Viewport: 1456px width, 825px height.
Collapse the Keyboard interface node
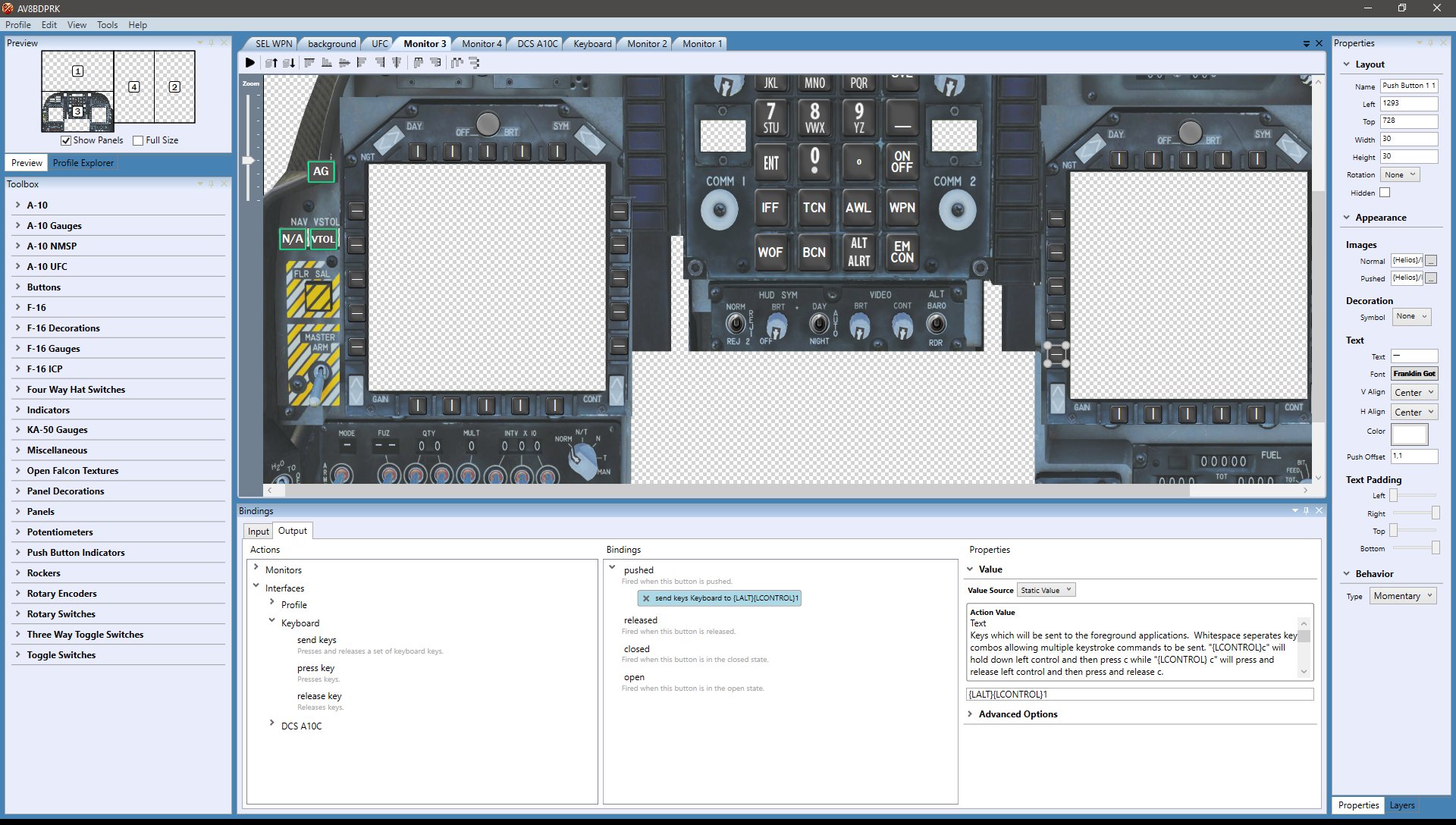(x=271, y=620)
